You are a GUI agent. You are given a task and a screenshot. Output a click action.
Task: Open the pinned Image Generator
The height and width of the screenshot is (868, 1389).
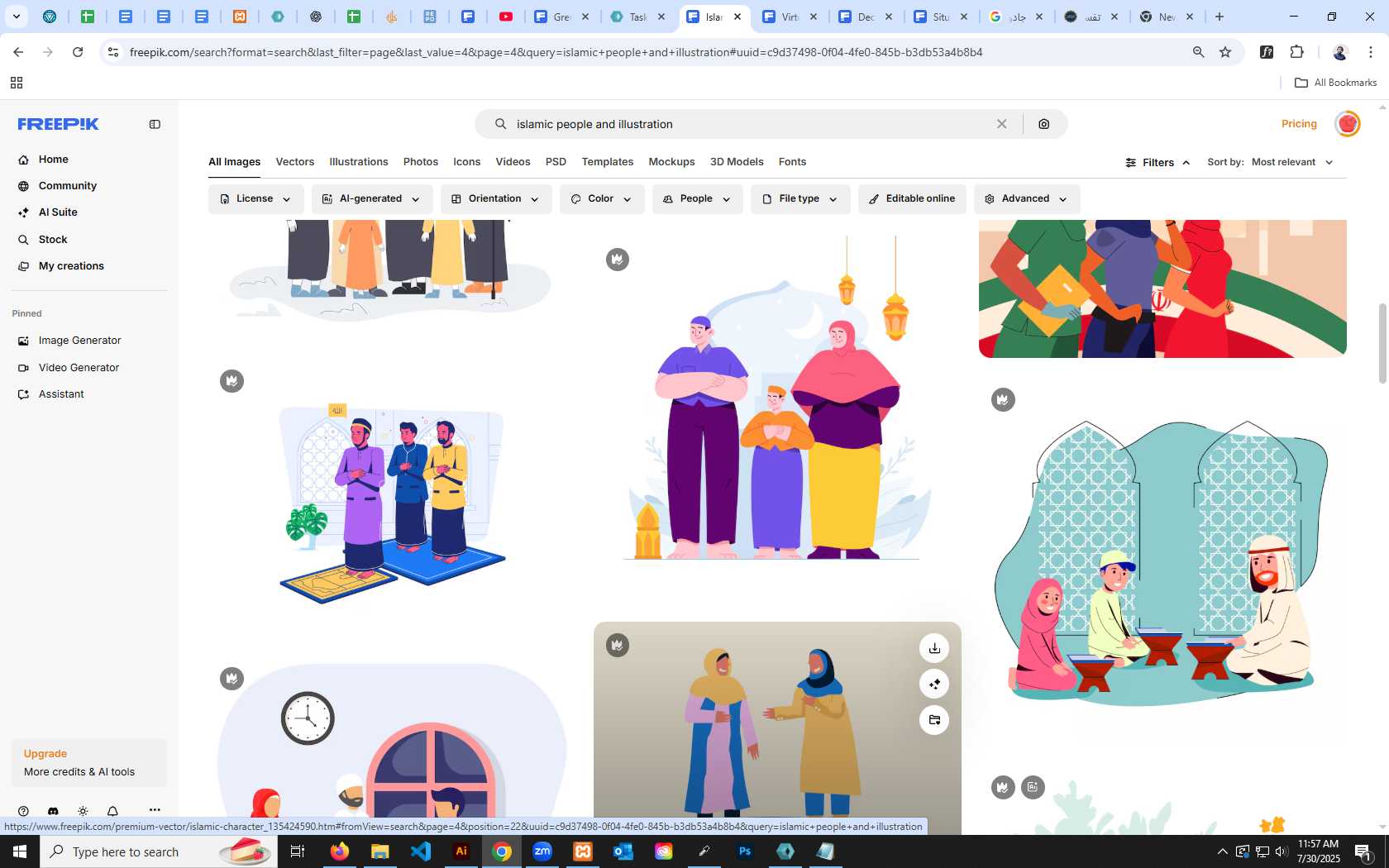(79, 341)
